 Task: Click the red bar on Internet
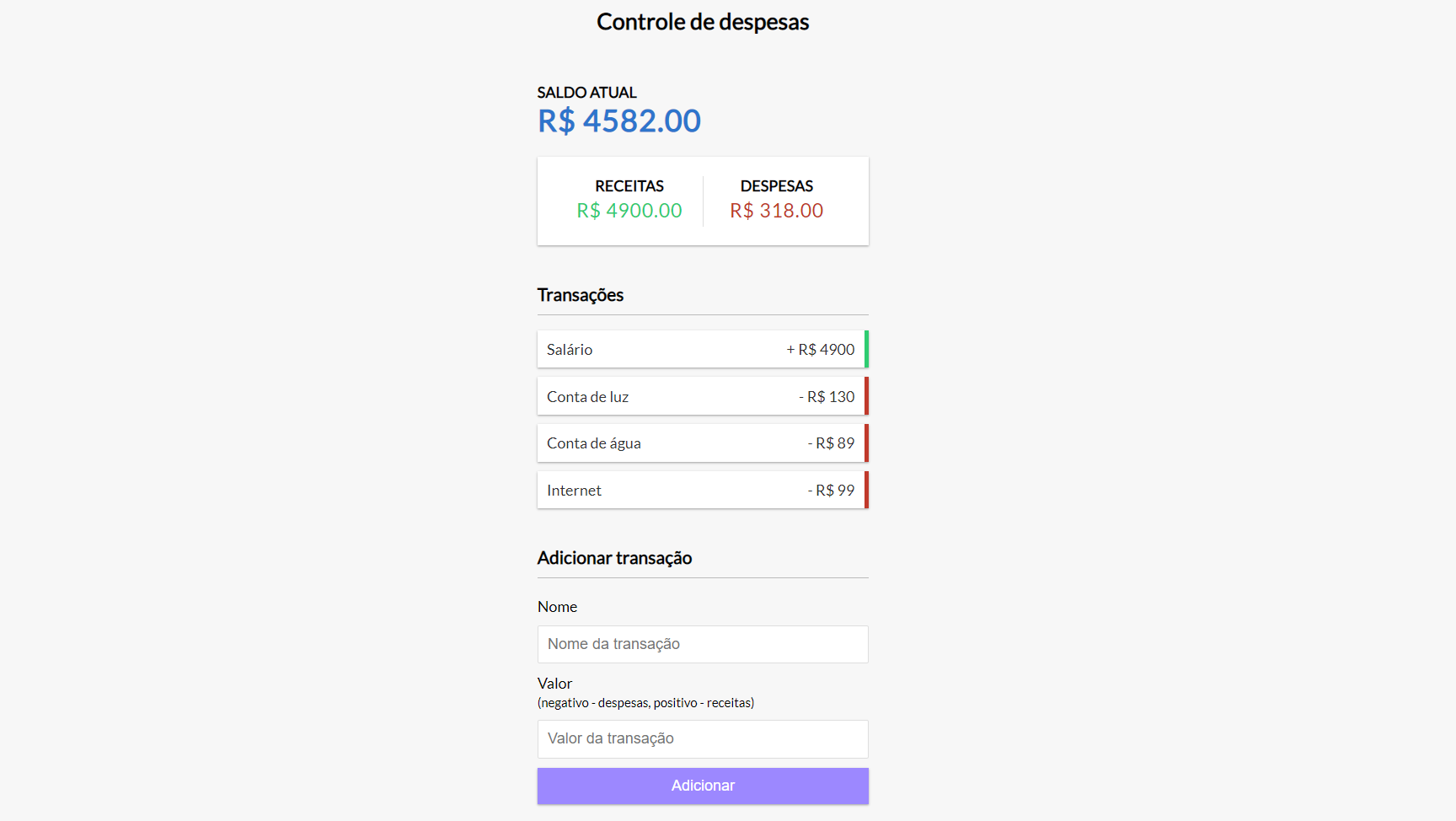pyautogui.click(x=866, y=491)
